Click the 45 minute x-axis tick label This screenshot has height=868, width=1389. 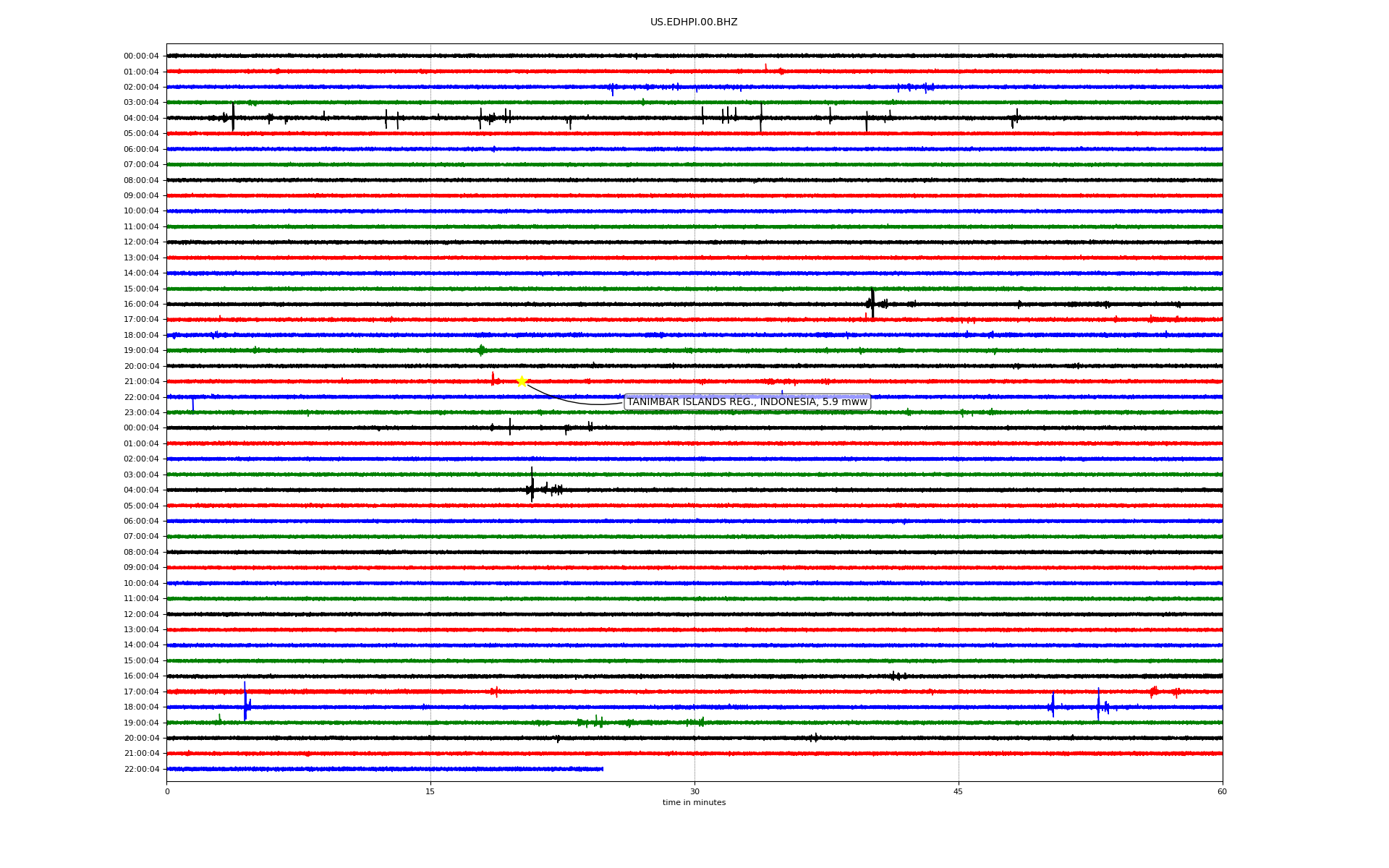pyautogui.click(x=958, y=791)
